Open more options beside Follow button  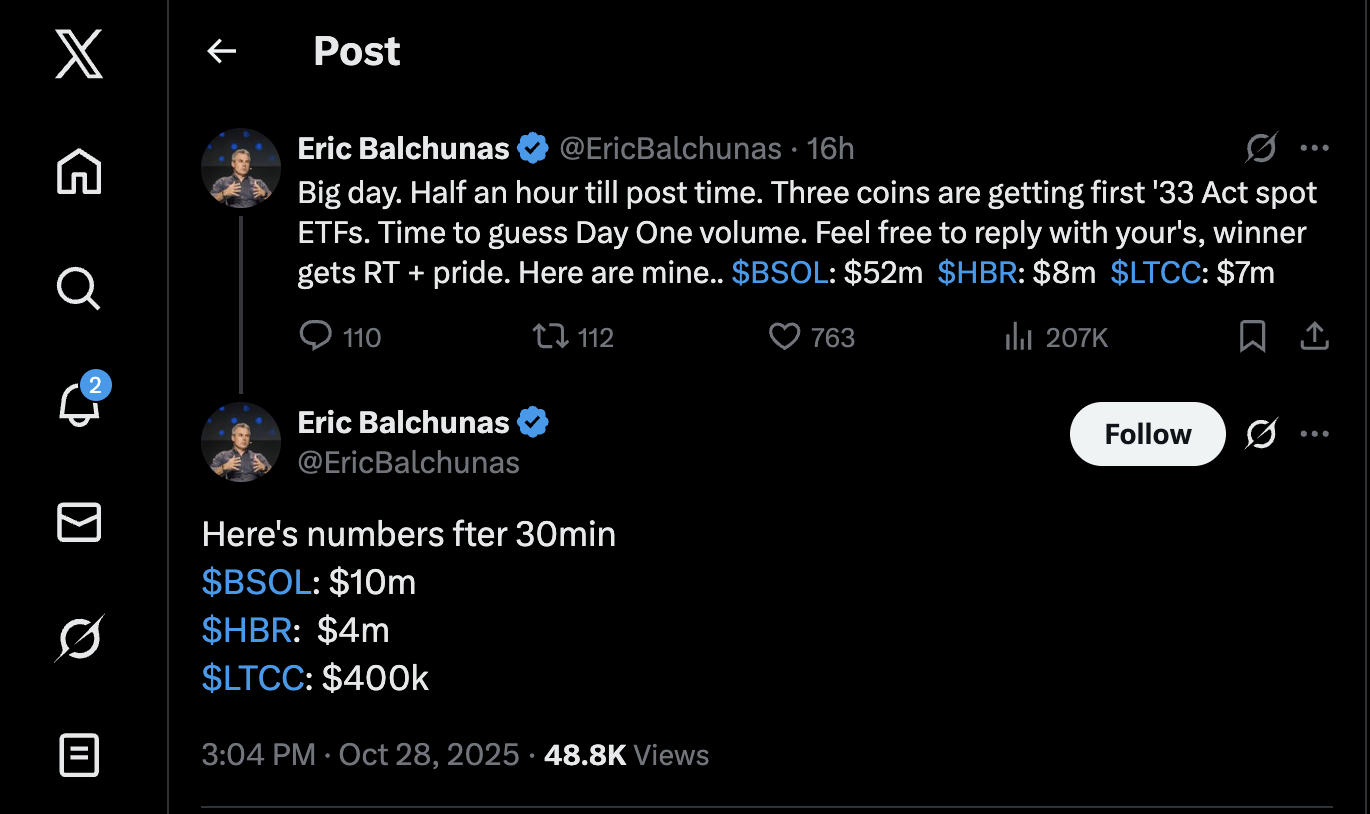1314,434
